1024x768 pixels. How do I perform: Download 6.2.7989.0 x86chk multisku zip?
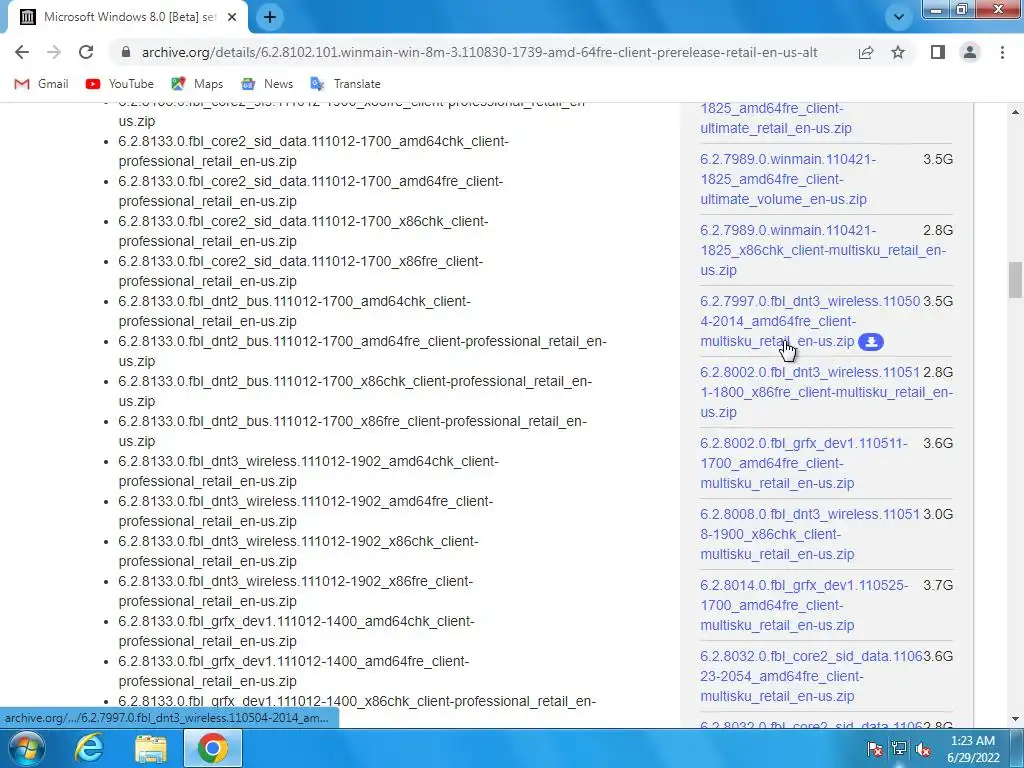(823, 250)
